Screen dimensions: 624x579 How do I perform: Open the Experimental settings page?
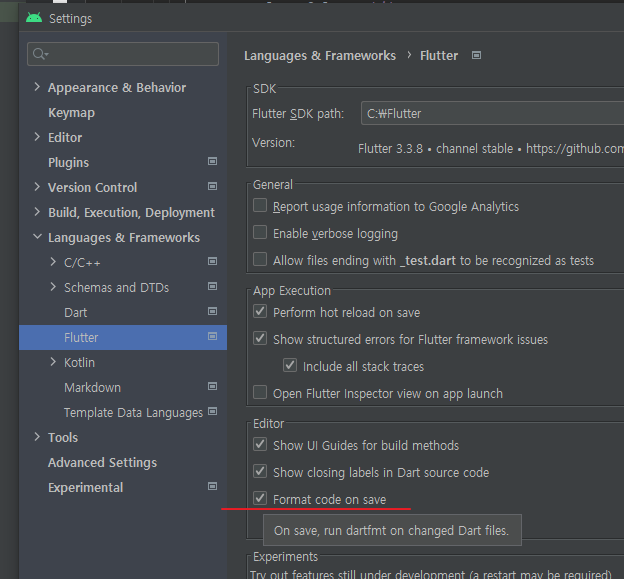click(86, 487)
